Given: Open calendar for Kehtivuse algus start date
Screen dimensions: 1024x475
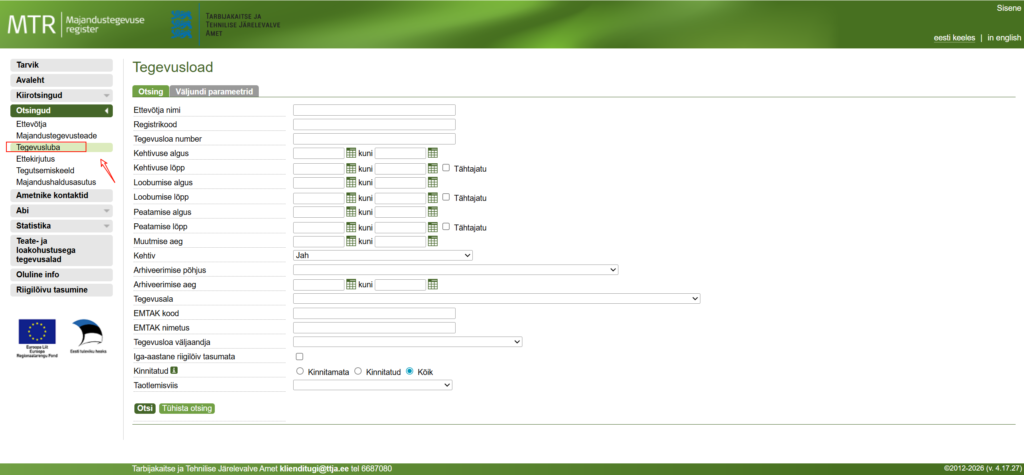Looking at the screenshot, I should (351, 153).
